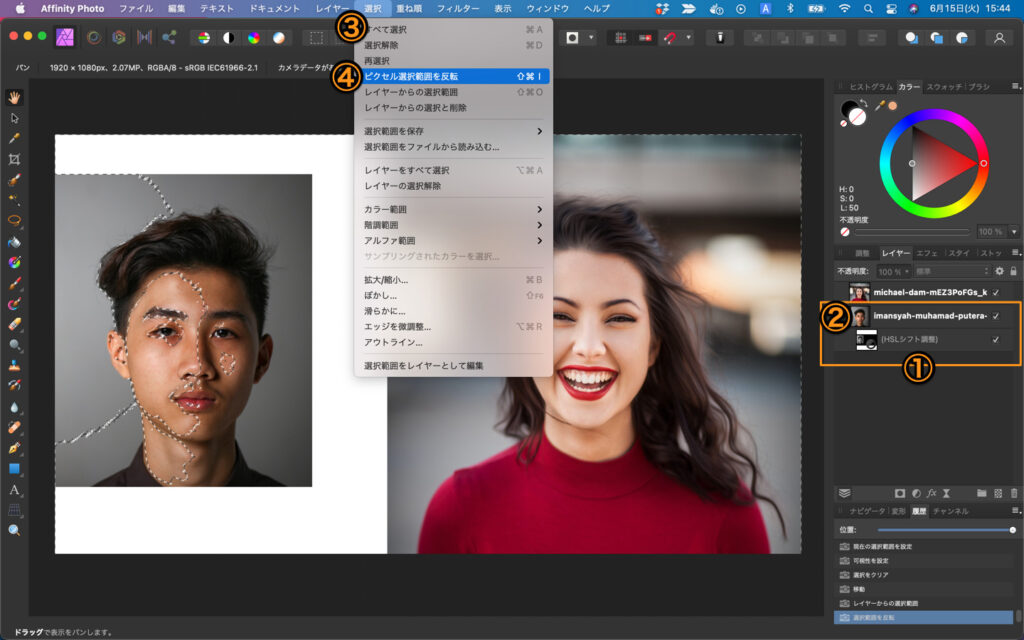
Task: Switch to the Liquify Persona icon
Action: click(x=93, y=37)
